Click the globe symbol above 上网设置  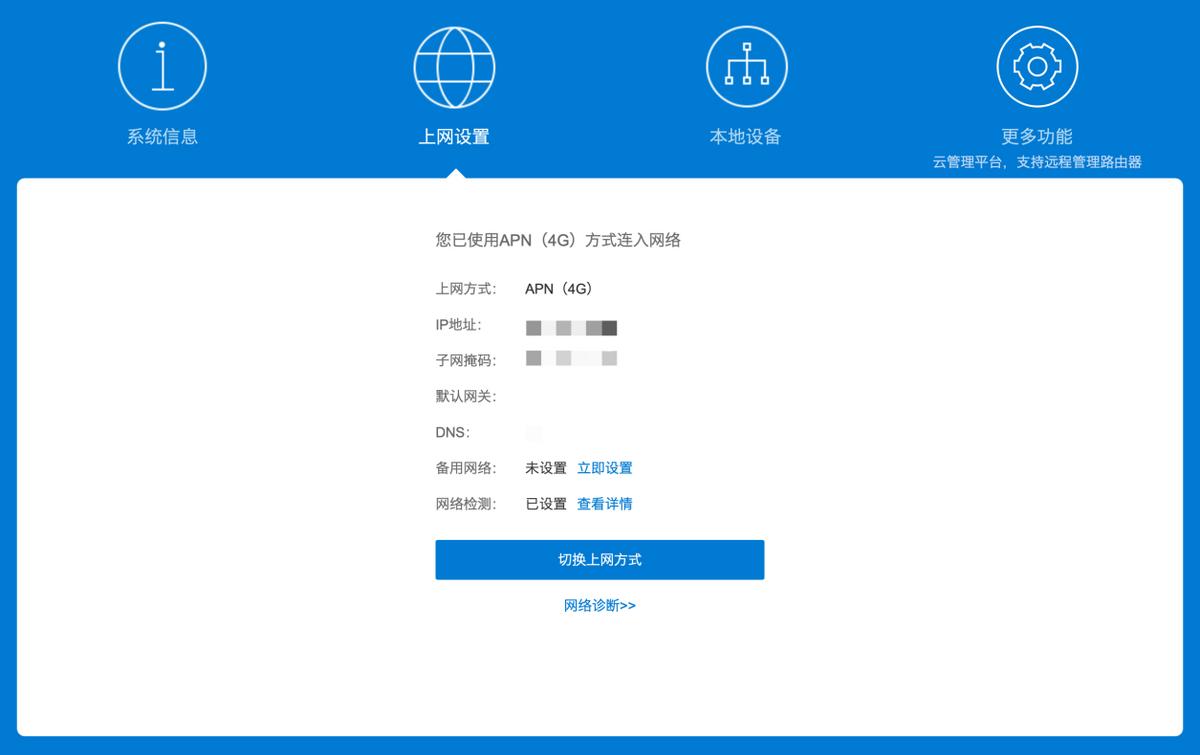point(455,65)
